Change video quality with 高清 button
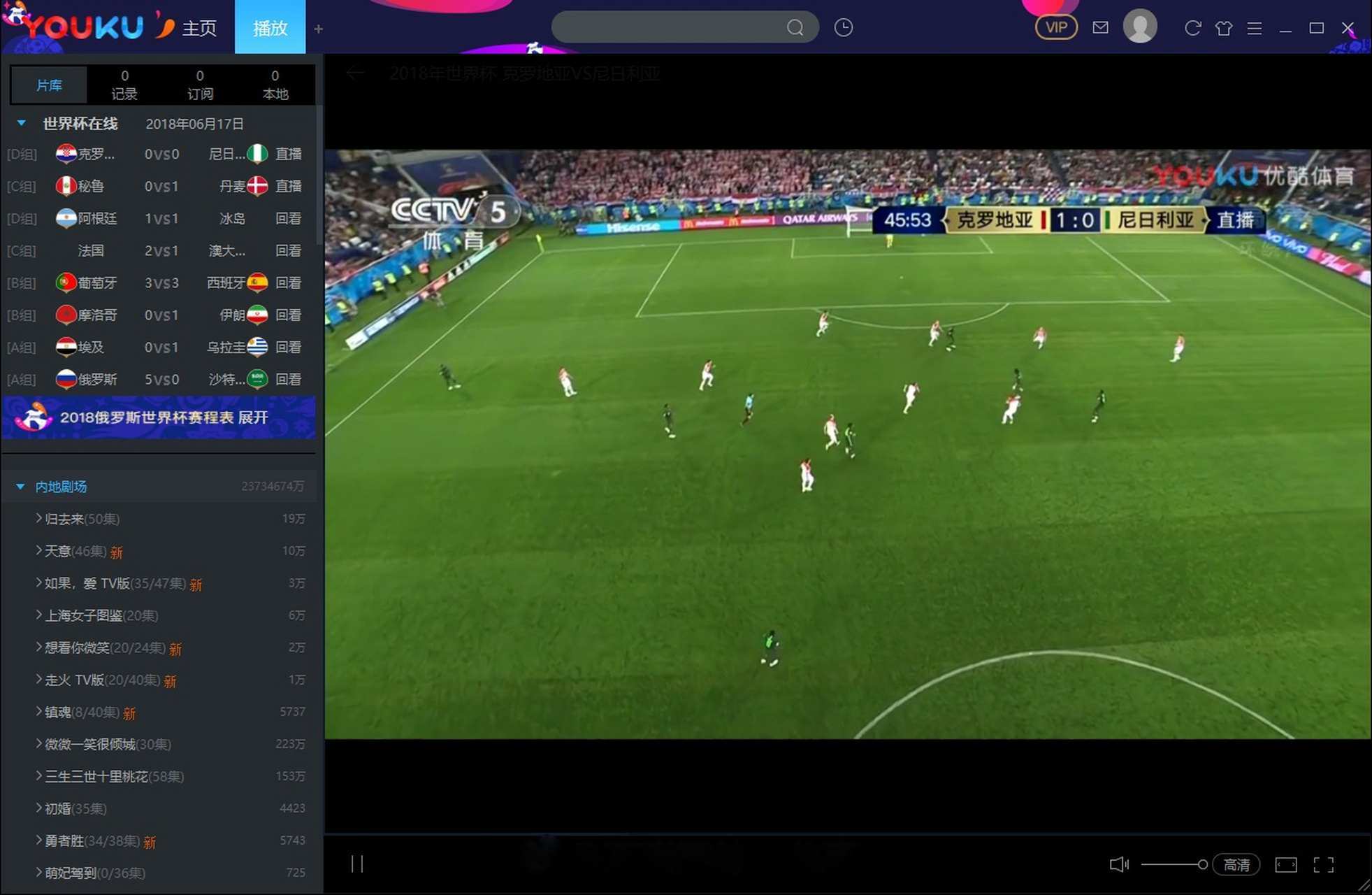The height and width of the screenshot is (895, 1372). tap(1236, 865)
